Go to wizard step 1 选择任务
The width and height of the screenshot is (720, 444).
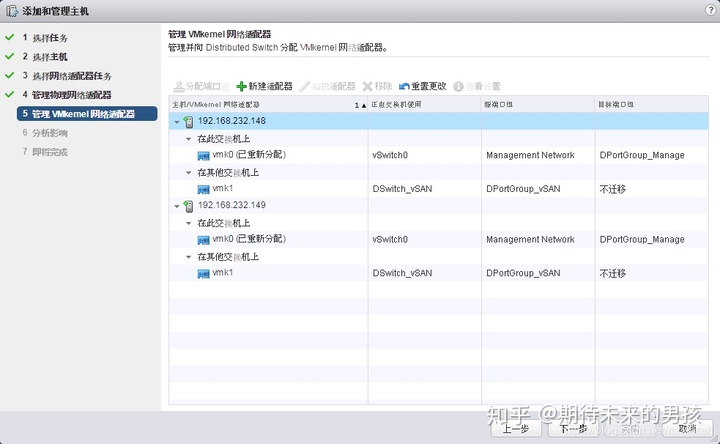45,38
